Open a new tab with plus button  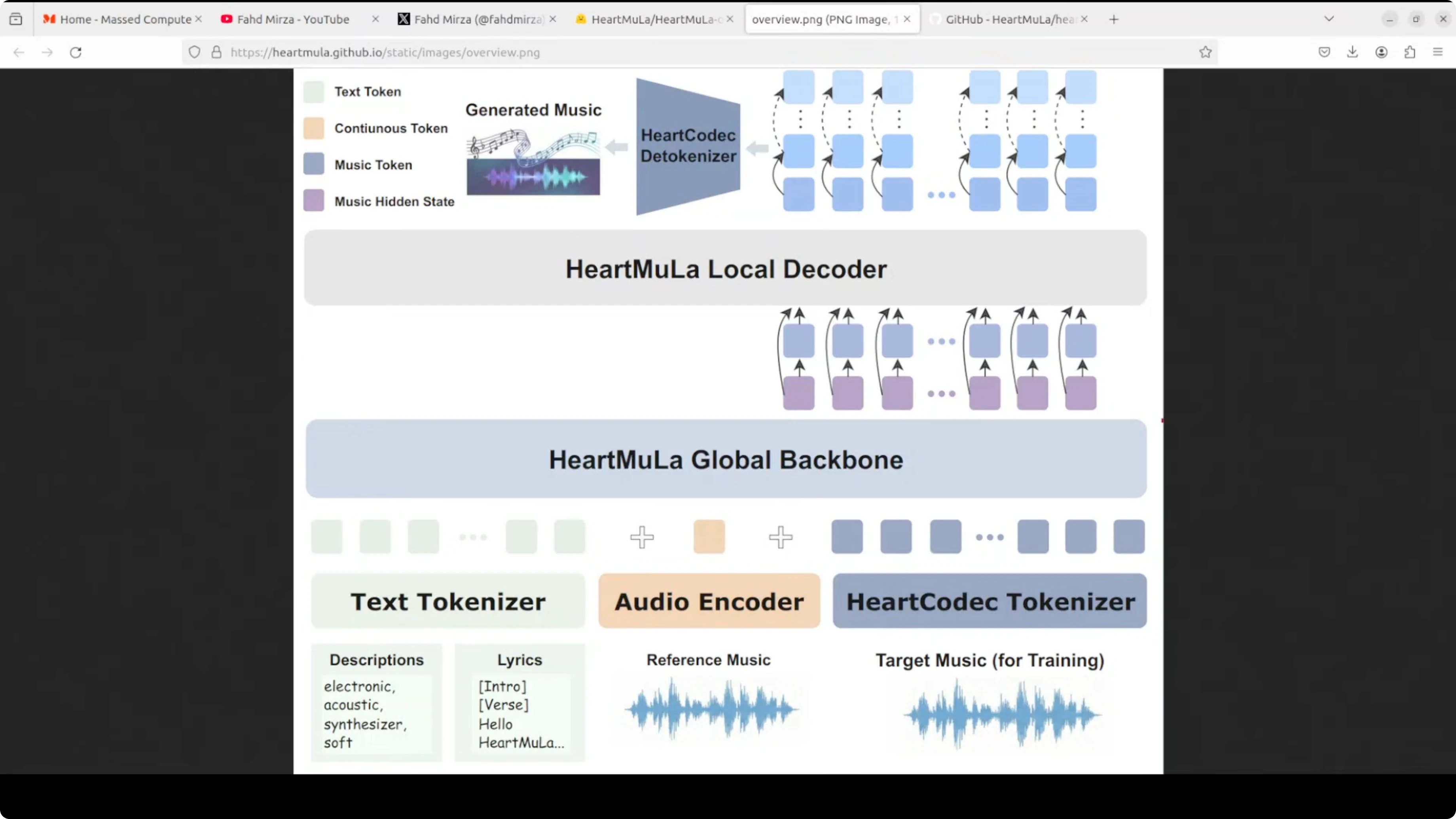click(1113, 19)
